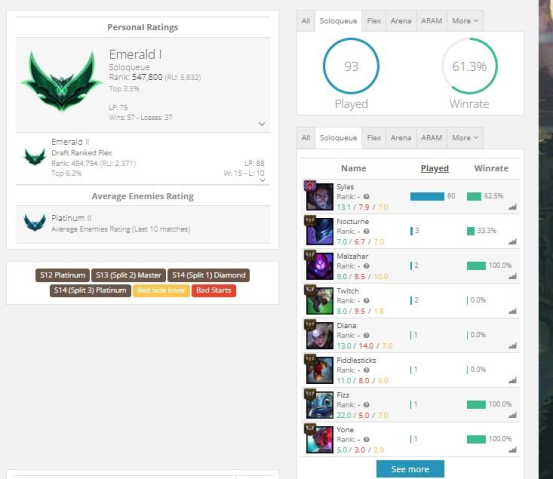Select the All tab above the champions list
This screenshot has width=553, height=479.
306,138
